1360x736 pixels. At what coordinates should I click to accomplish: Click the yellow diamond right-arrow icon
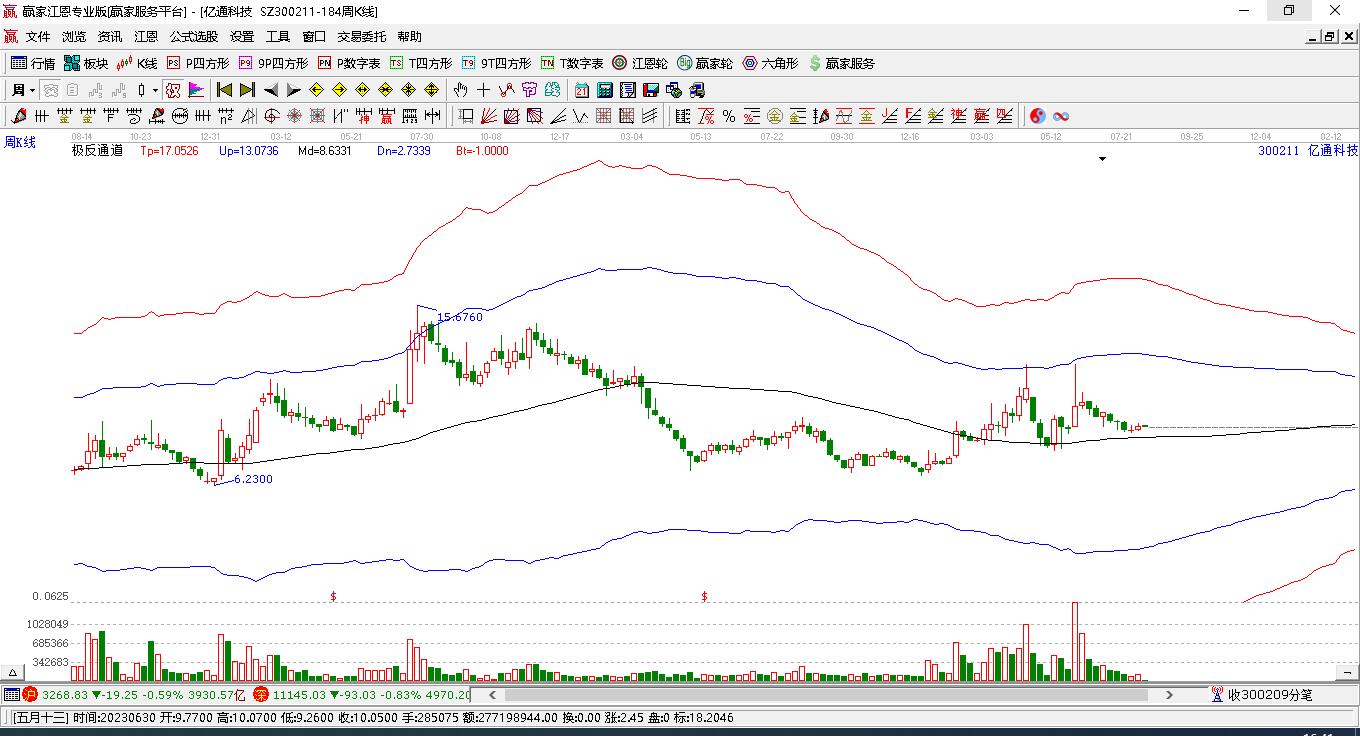click(x=339, y=90)
